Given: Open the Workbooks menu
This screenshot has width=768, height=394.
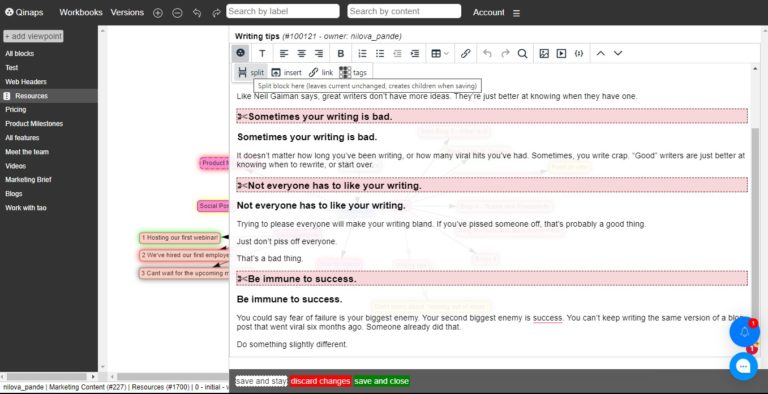Looking at the screenshot, I should [x=81, y=12].
